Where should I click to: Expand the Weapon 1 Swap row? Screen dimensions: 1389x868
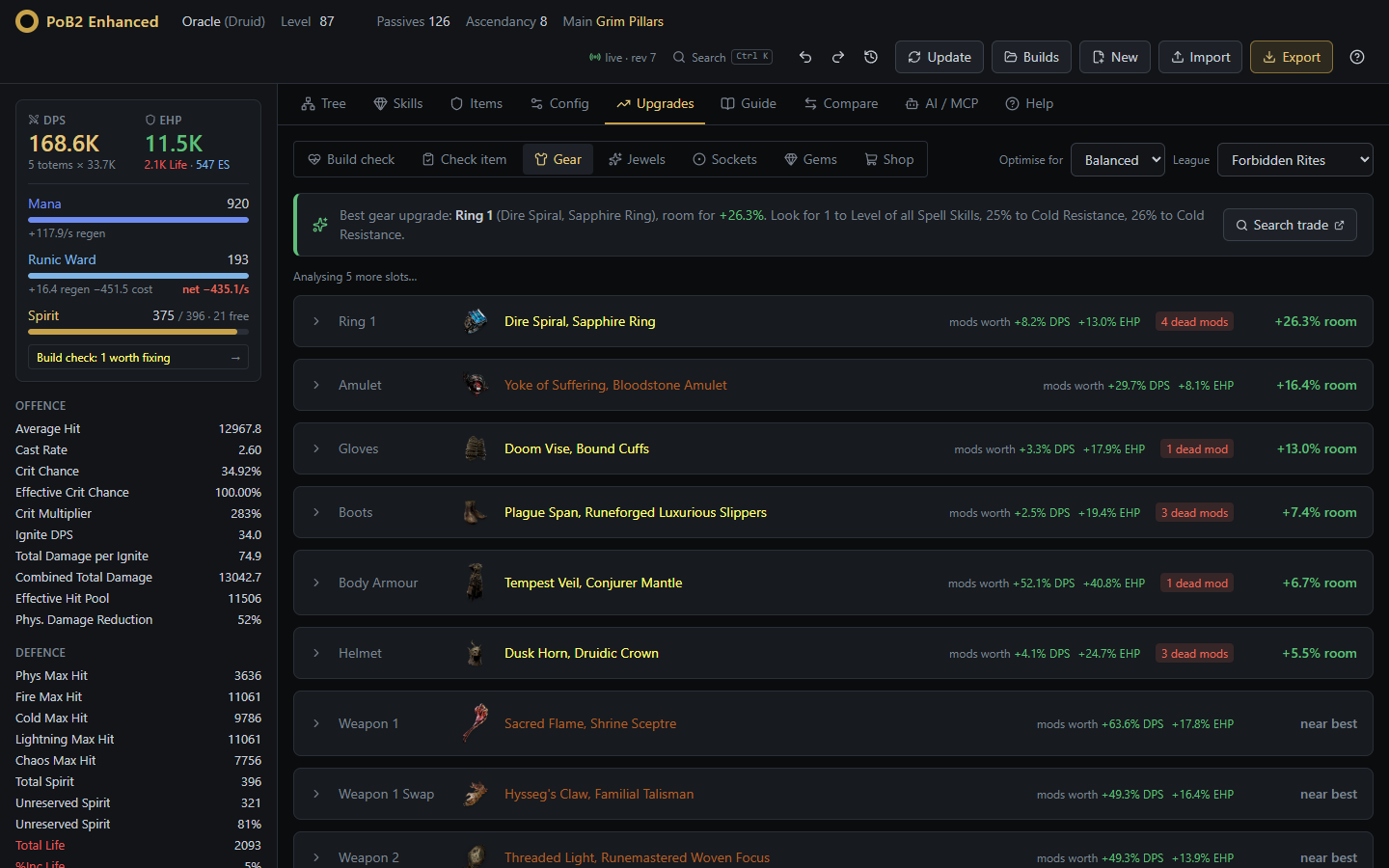pyautogui.click(x=315, y=794)
